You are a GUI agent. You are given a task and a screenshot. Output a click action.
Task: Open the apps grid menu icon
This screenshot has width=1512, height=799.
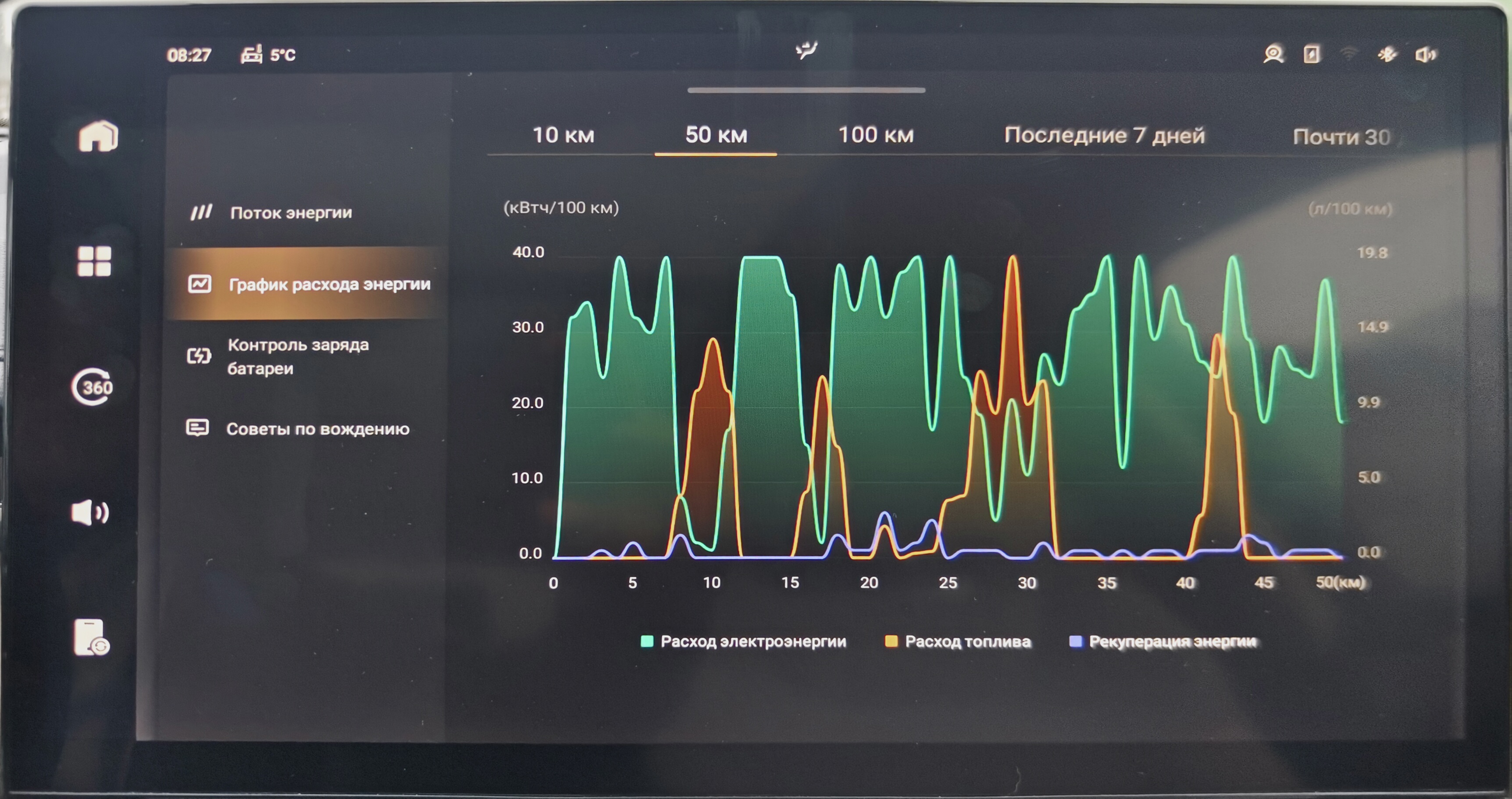point(94,260)
